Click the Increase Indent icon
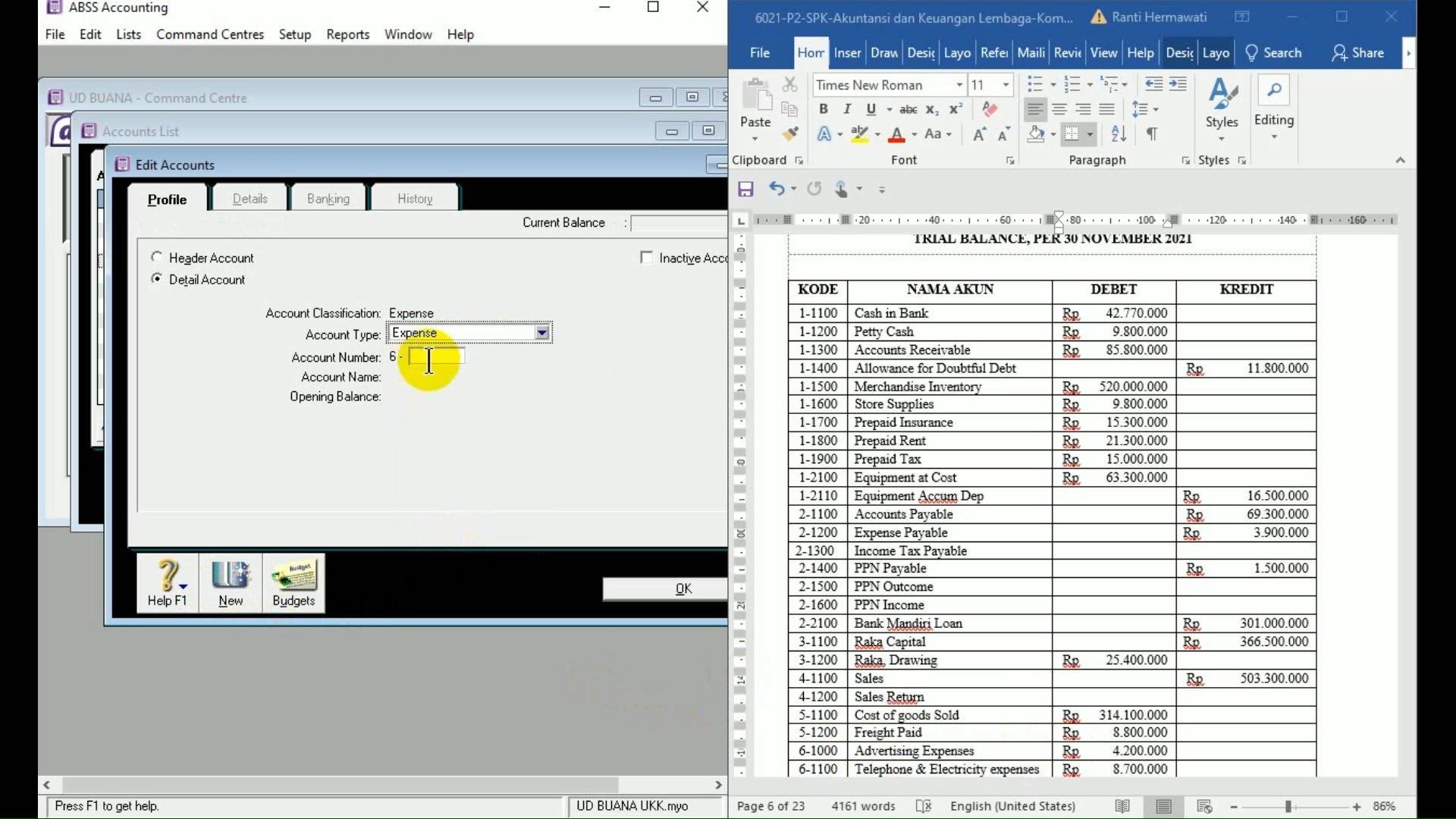The height and width of the screenshot is (819, 1456). 1178,84
